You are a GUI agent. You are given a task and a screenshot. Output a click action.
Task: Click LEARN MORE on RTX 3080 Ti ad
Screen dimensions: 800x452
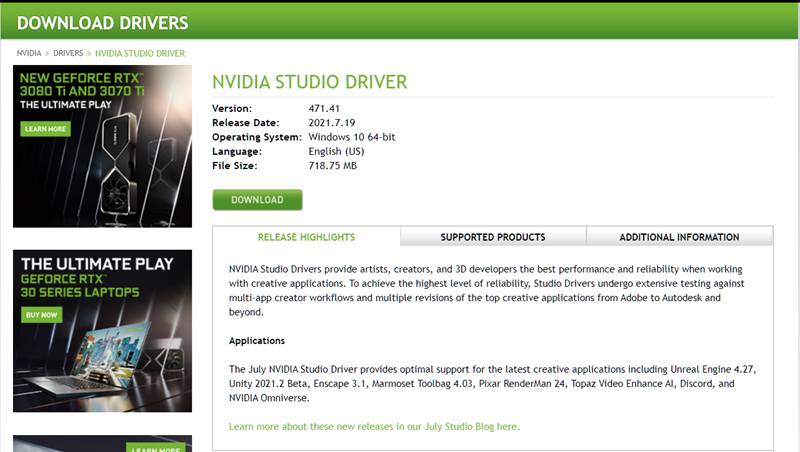(x=45, y=129)
